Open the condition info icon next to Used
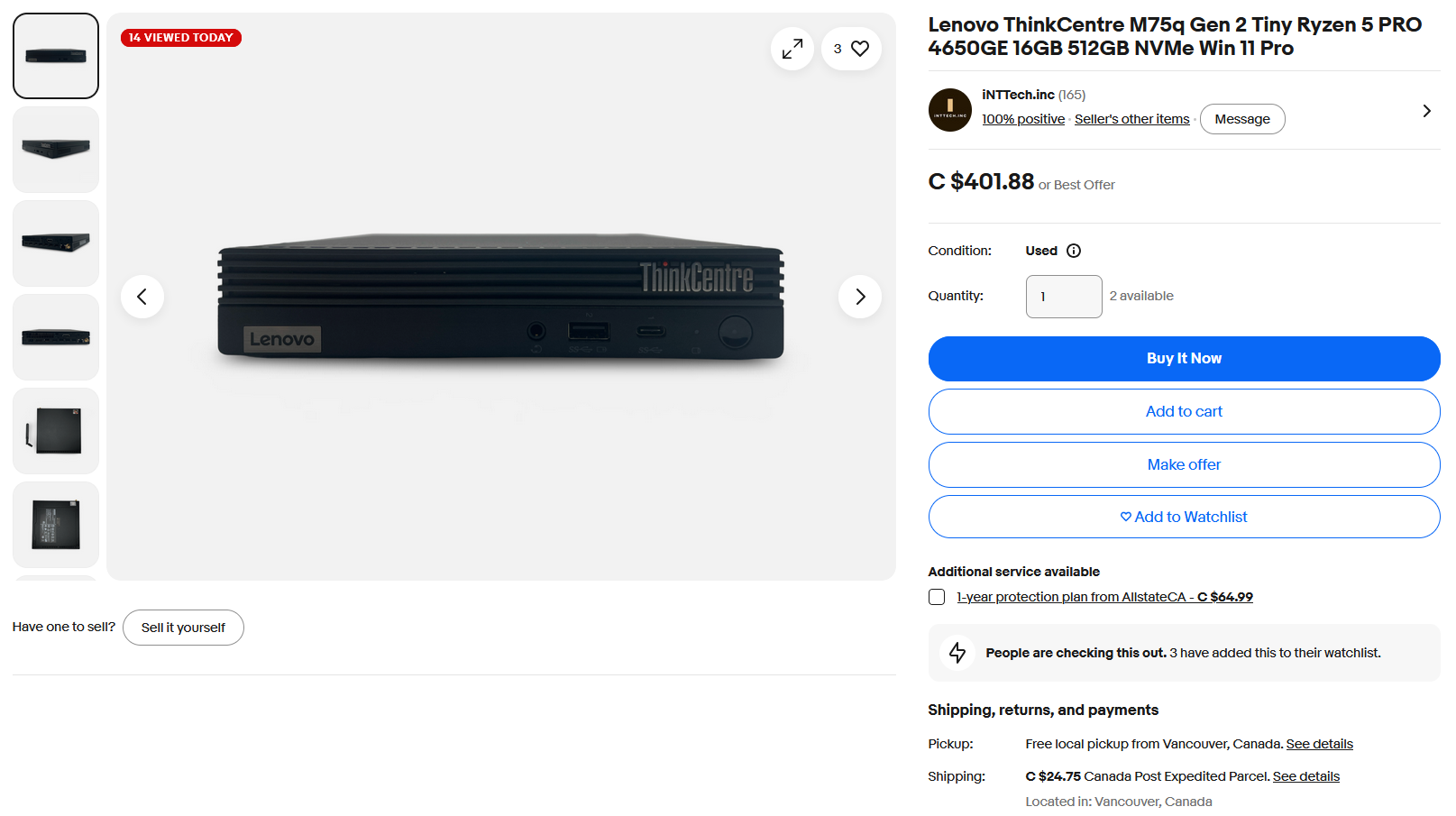 point(1074,251)
